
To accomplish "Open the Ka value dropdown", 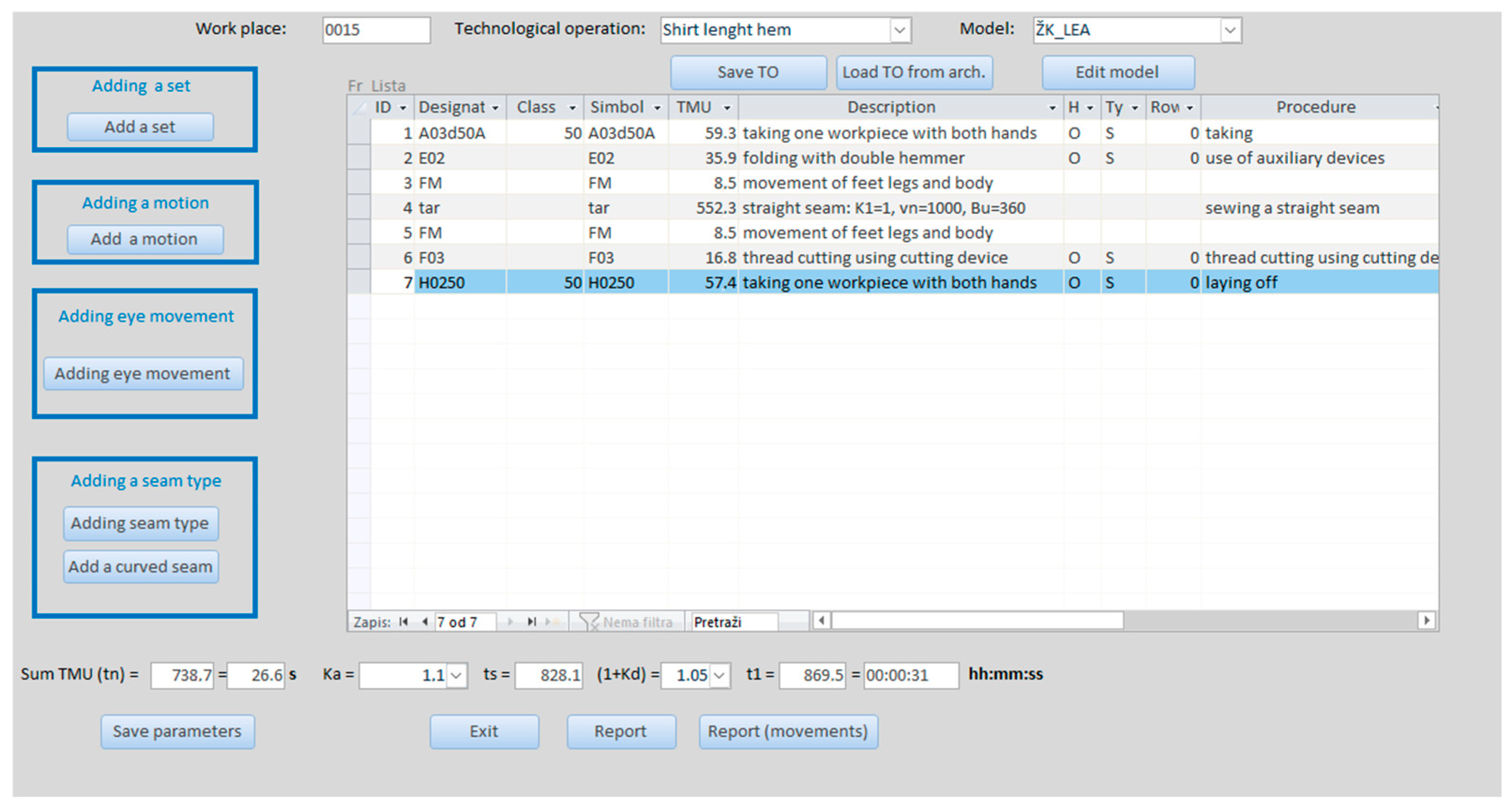I will [x=456, y=675].
